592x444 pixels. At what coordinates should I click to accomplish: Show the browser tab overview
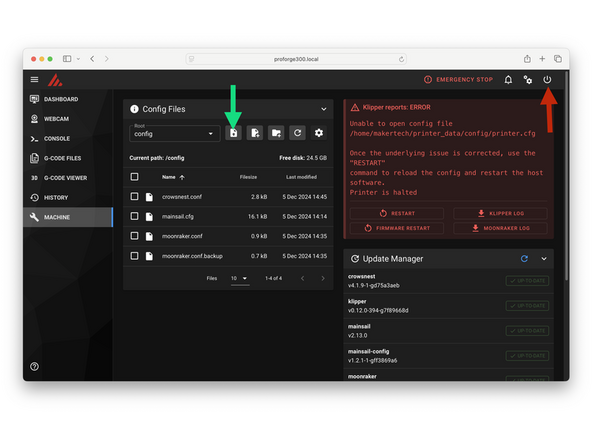tap(558, 59)
